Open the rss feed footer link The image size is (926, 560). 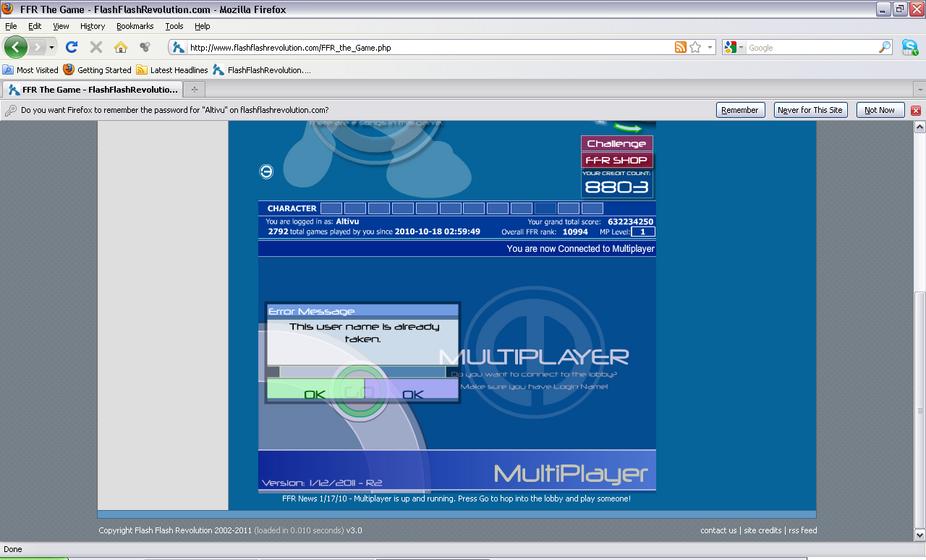803,530
